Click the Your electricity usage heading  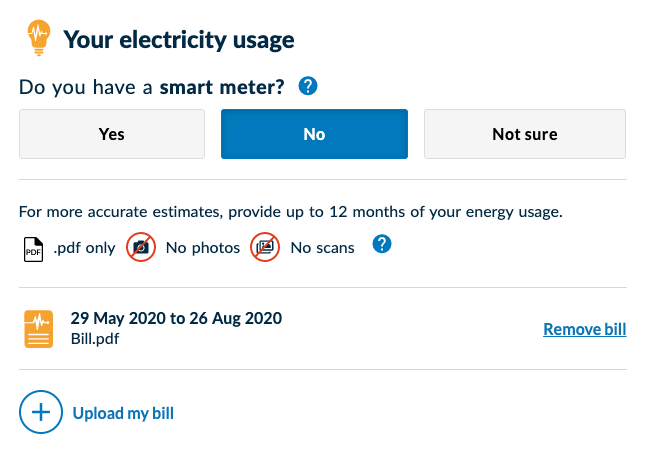pos(179,40)
